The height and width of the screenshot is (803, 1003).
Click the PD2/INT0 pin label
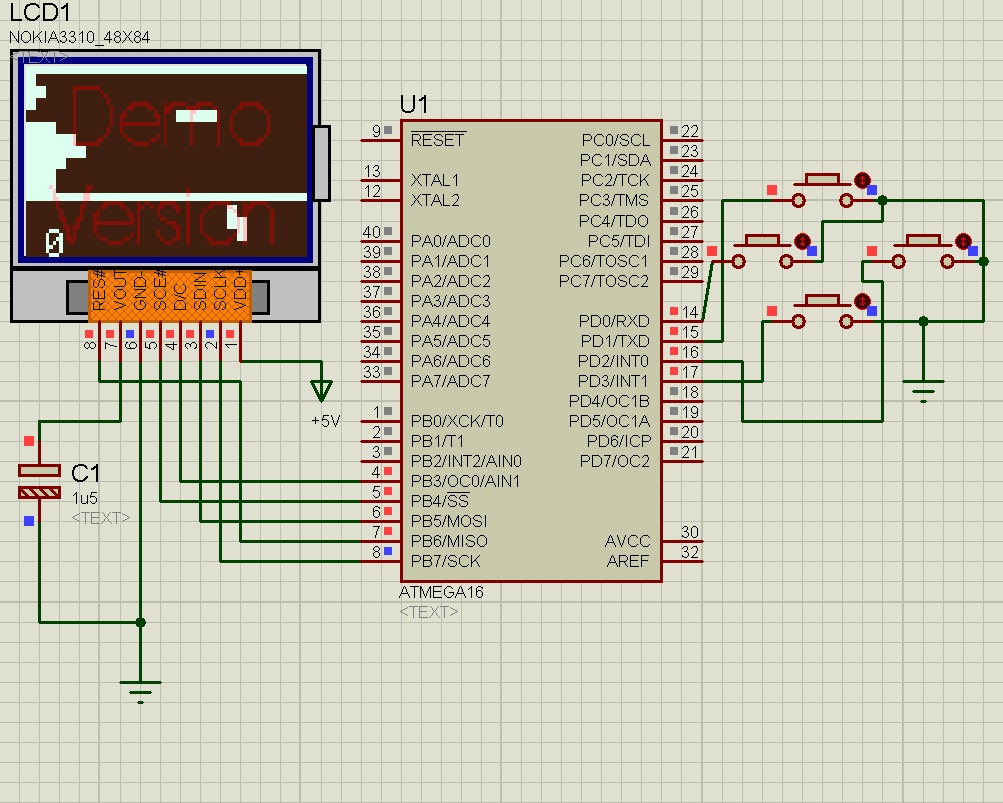[613, 362]
